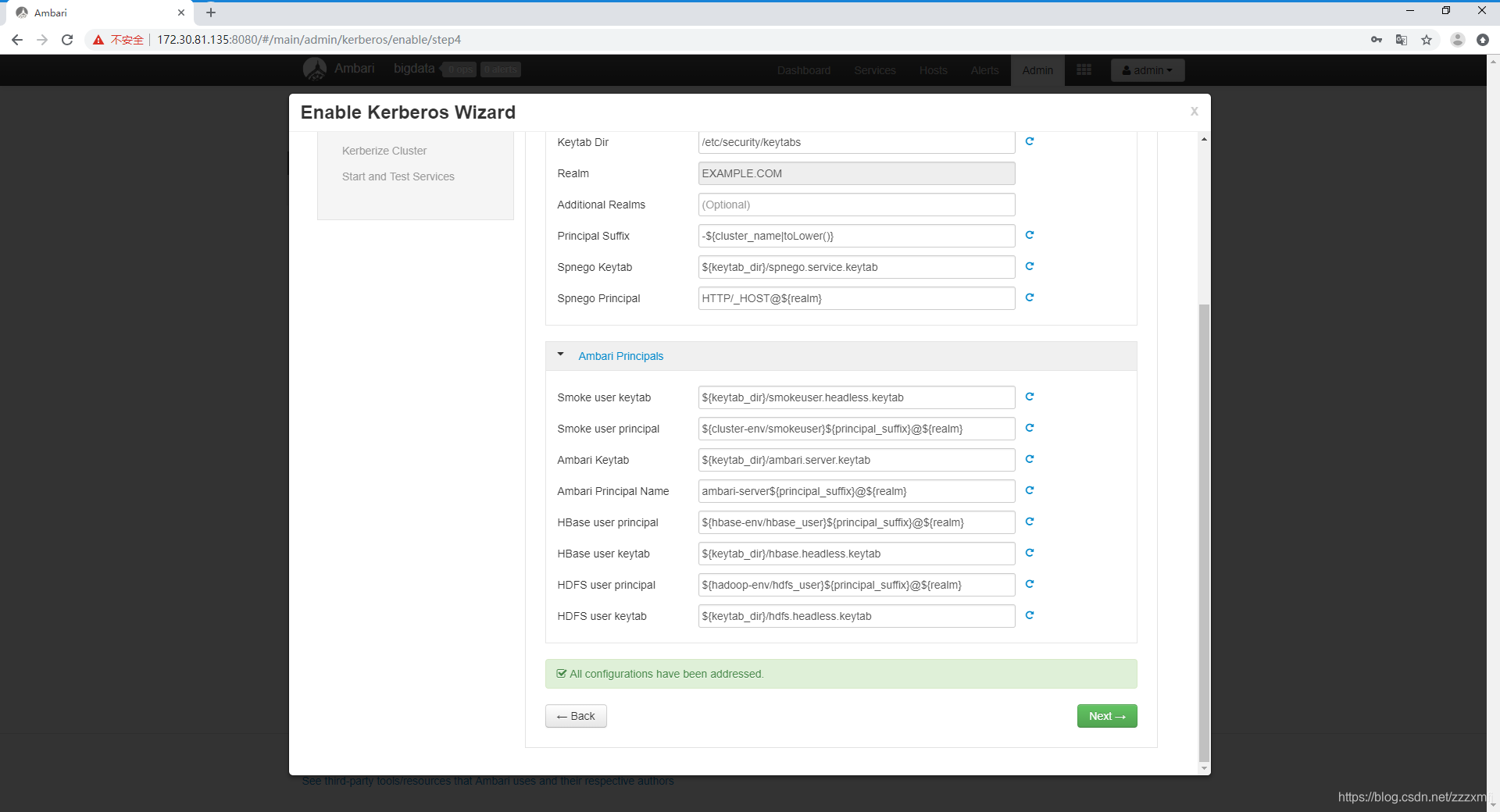Focus the Keytab Dir input field
The image size is (1500, 812).
point(856,142)
